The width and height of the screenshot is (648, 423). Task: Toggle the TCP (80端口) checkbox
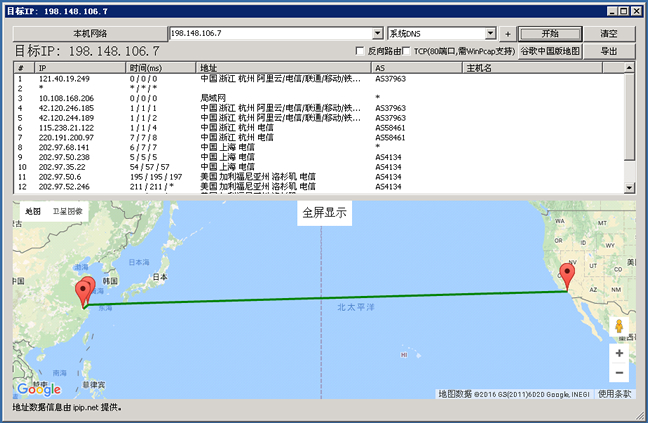click(405, 51)
